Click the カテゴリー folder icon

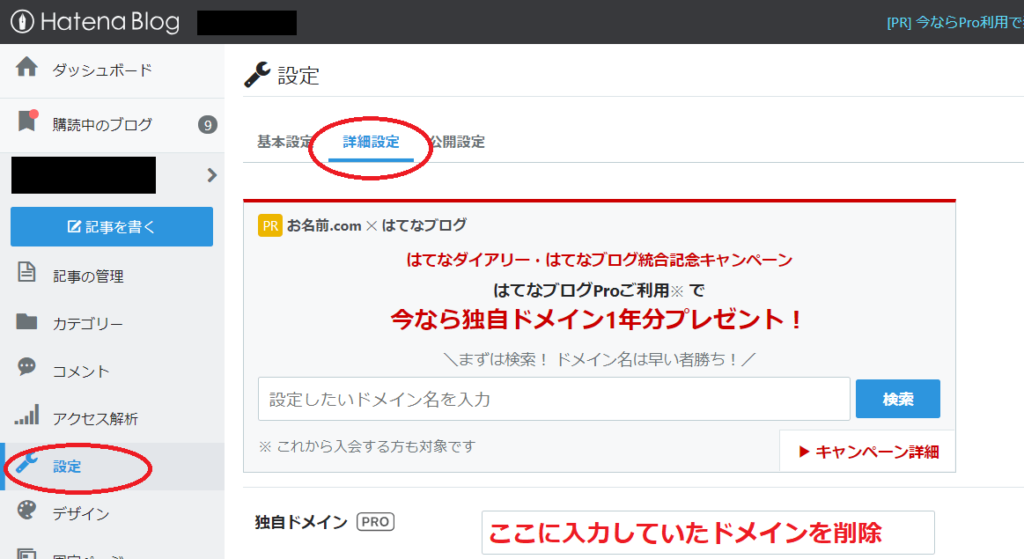(x=27, y=321)
